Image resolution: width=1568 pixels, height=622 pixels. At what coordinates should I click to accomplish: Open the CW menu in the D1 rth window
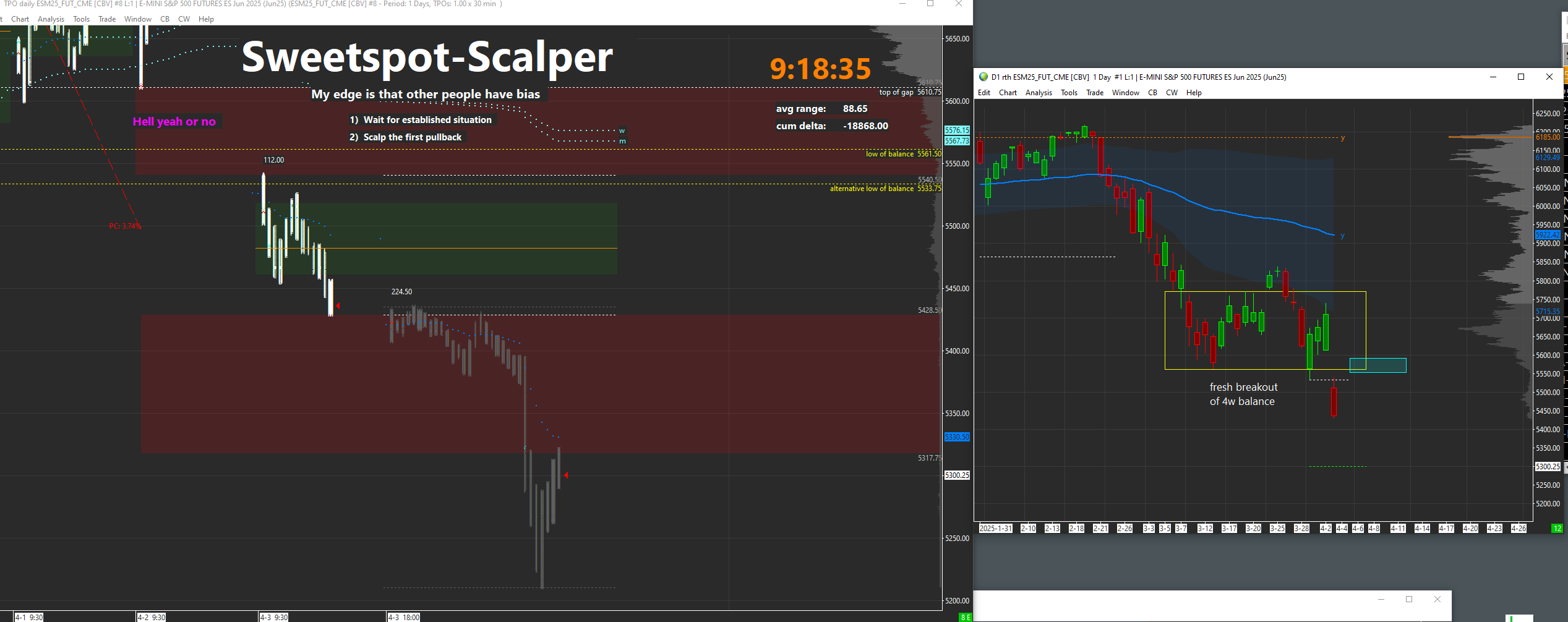pyautogui.click(x=1172, y=93)
